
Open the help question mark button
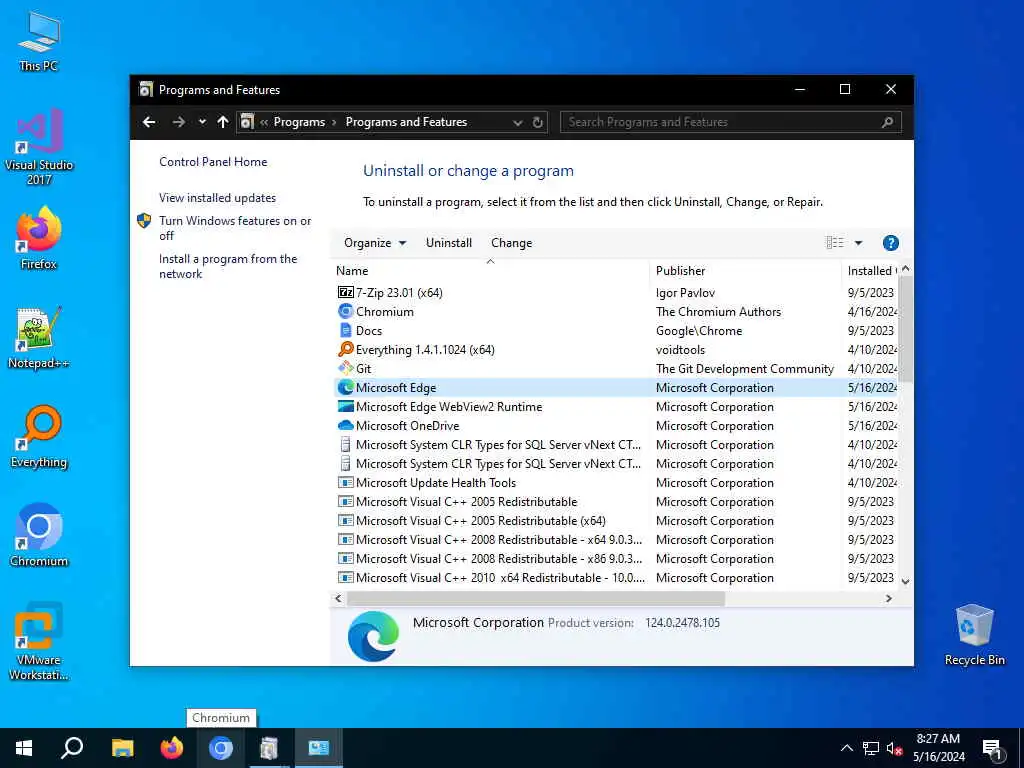[x=890, y=243]
